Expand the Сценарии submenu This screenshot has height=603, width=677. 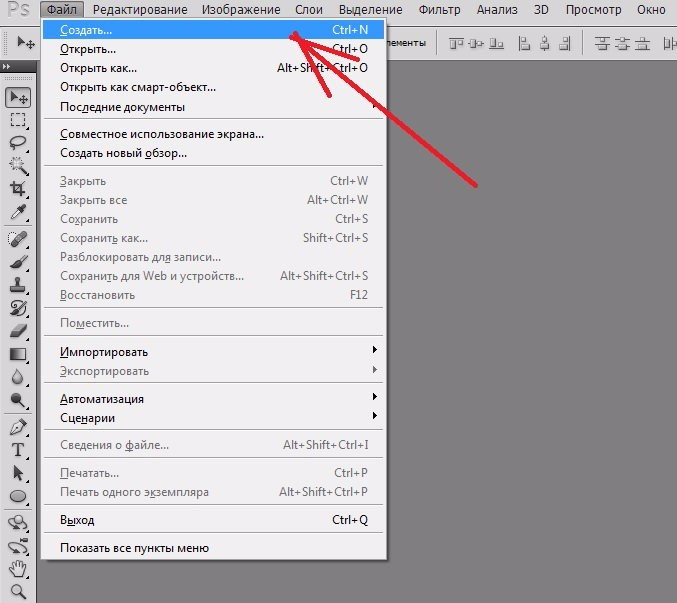(x=213, y=418)
